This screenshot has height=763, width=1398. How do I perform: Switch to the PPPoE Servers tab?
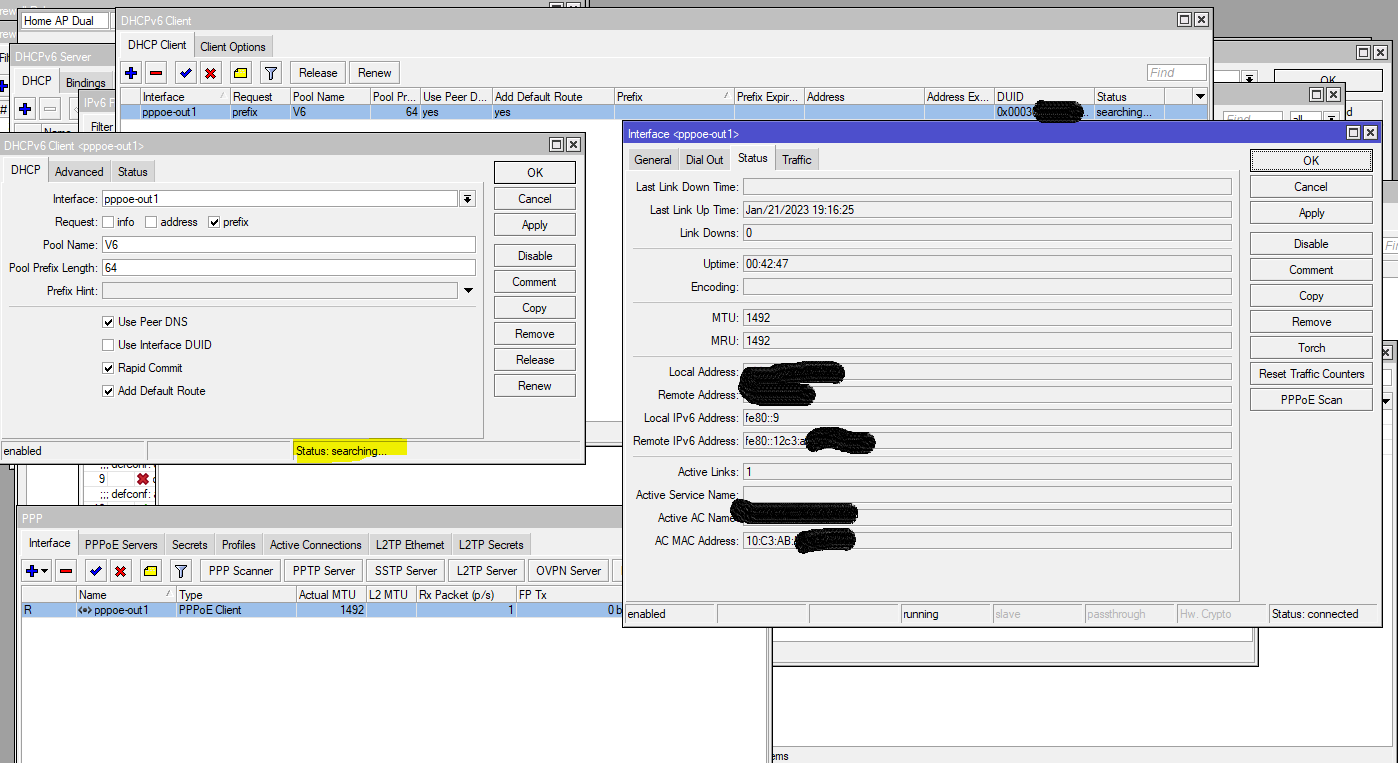pyautogui.click(x=121, y=545)
